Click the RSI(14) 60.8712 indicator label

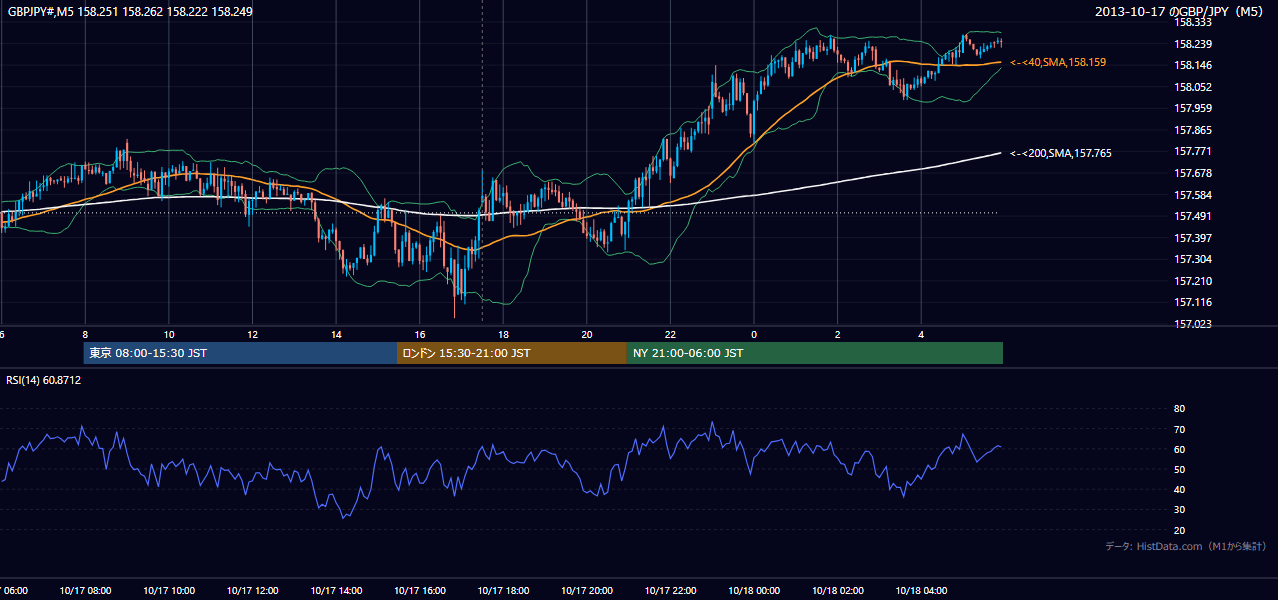[x=44, y=380]
